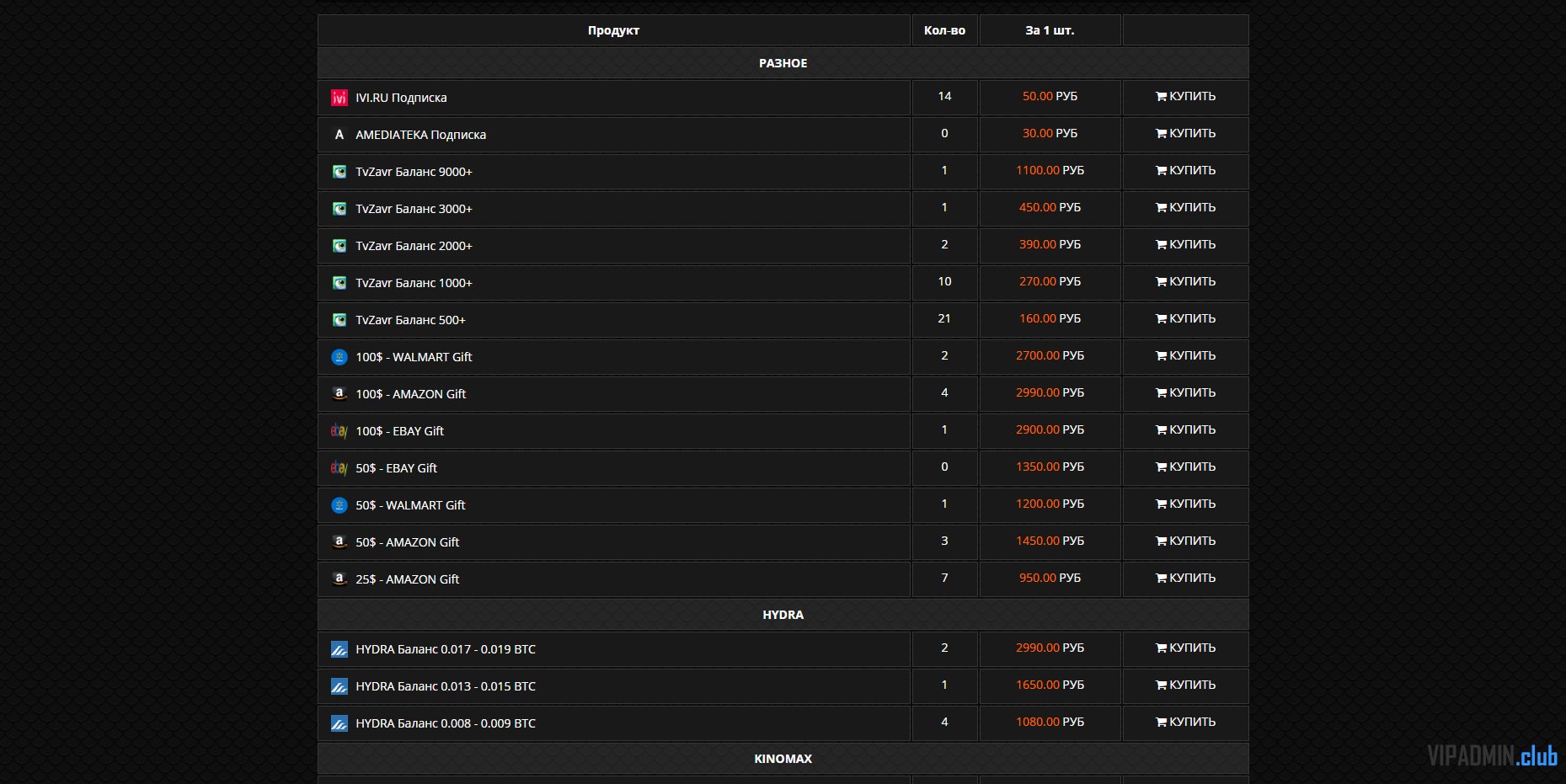Click the price 1650.00 РУБ
1566x784 pixels.
click(x=1050, y=685)
